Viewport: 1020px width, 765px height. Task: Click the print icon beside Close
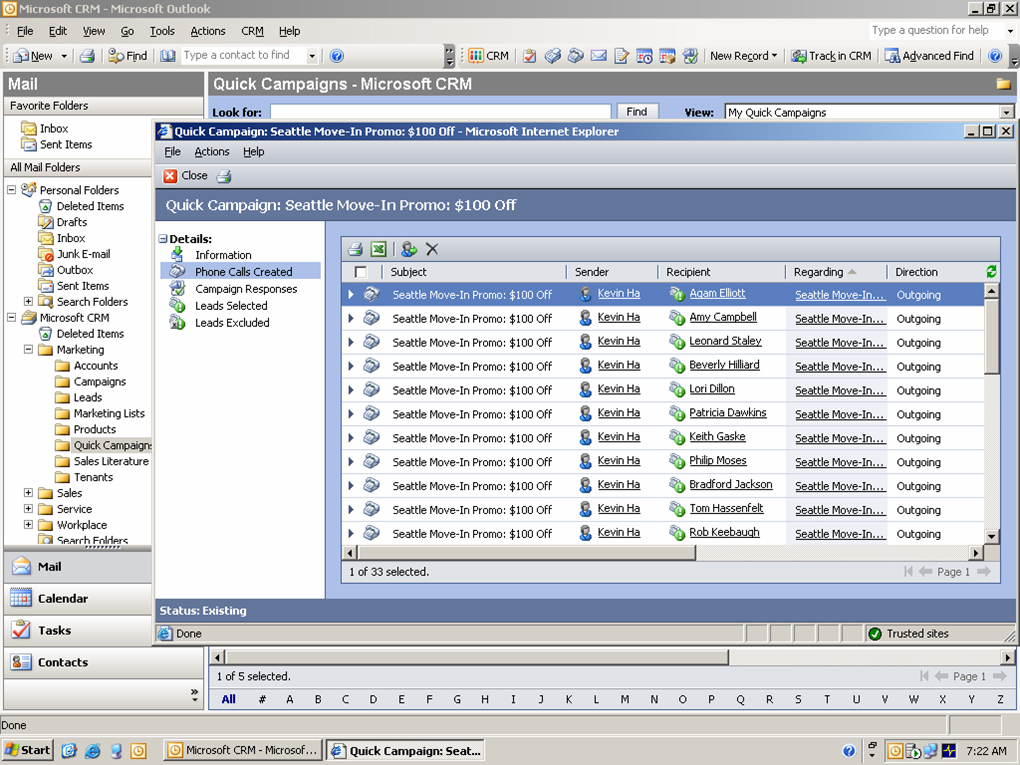click(x=224, y=176)
